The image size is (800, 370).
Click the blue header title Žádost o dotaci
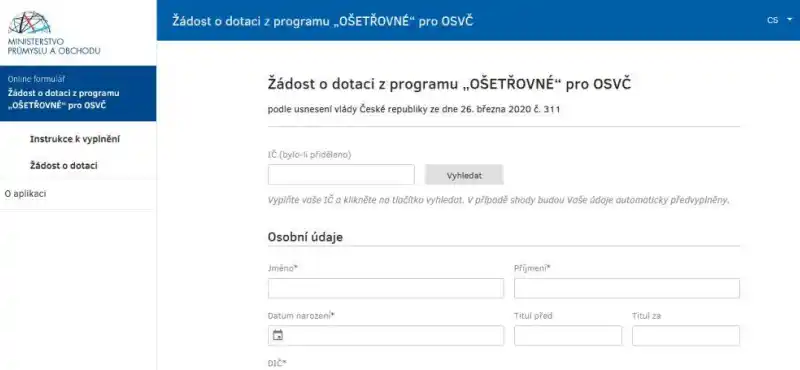[x=323, y=21]
